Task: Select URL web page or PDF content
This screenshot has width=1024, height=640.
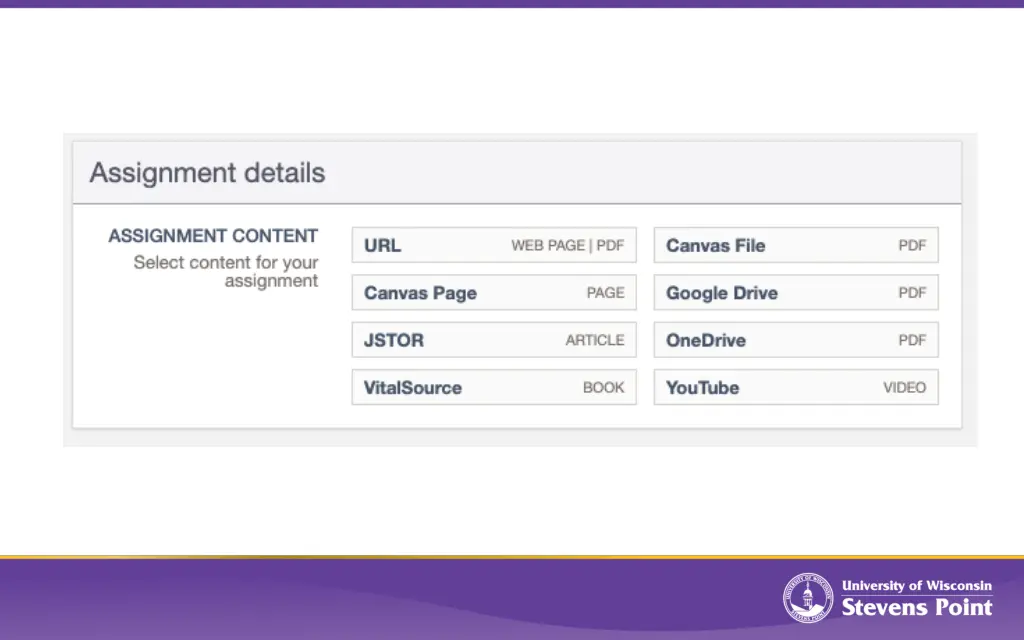Action: (494, 245)
